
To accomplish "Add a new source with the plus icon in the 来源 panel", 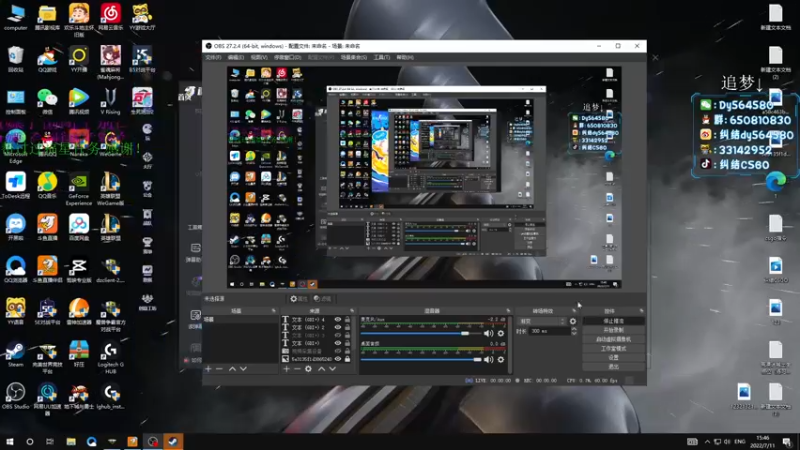I will point(286,368).
